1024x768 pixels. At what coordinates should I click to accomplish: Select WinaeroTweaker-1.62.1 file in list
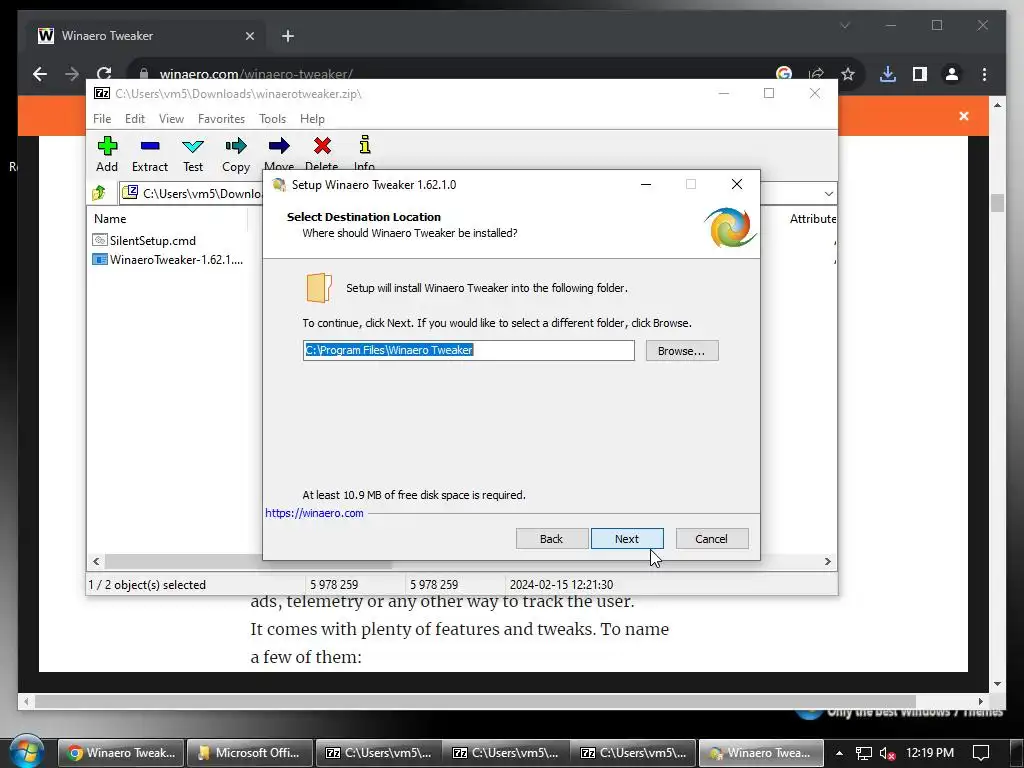[x=168, y=259]
